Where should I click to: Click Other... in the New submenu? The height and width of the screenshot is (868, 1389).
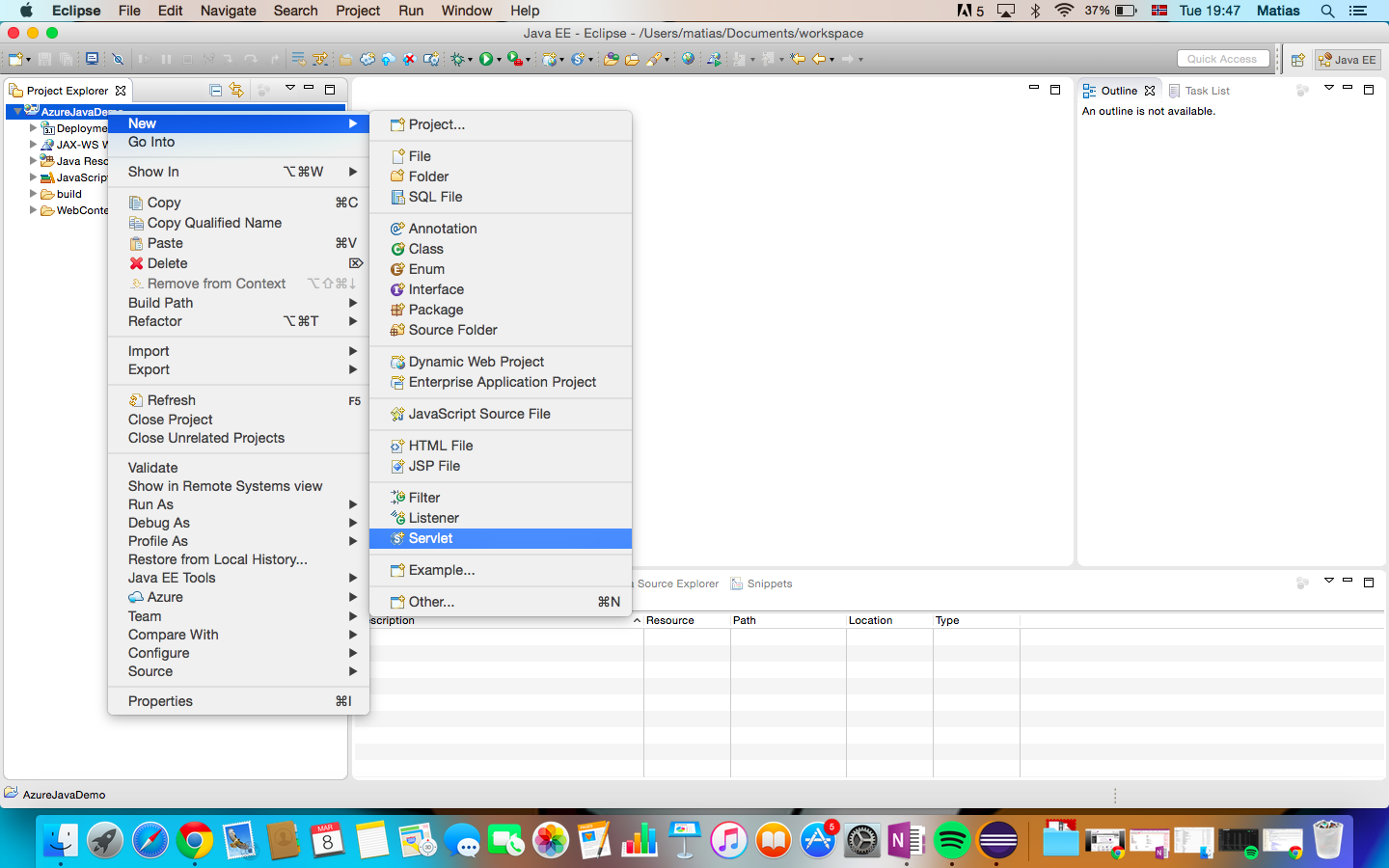coord(501,602)
